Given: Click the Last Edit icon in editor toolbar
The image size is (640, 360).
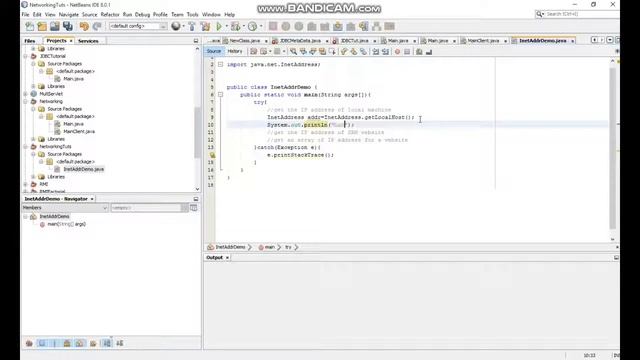Looking at the screenshot, I should [x=253, y=52].
